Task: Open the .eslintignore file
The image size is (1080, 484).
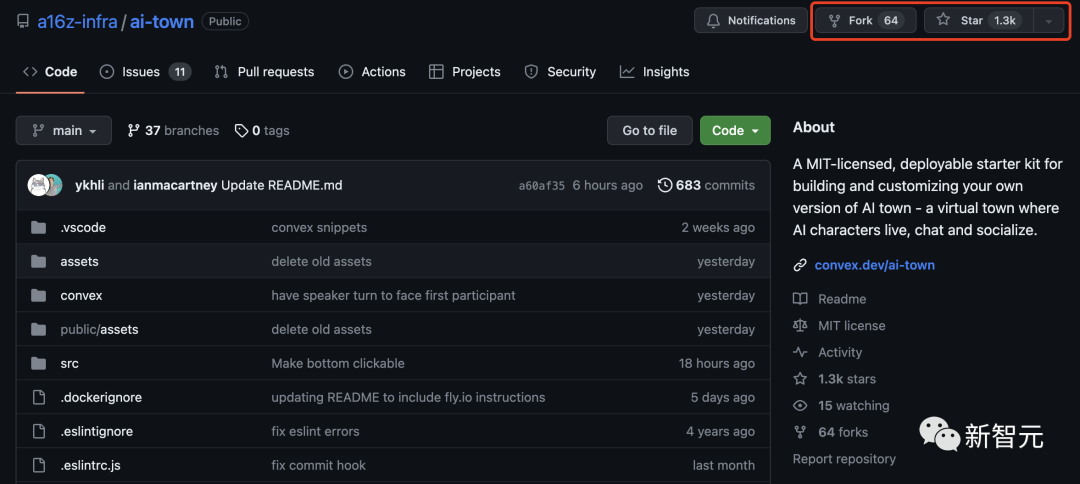Action: [96, 432]
